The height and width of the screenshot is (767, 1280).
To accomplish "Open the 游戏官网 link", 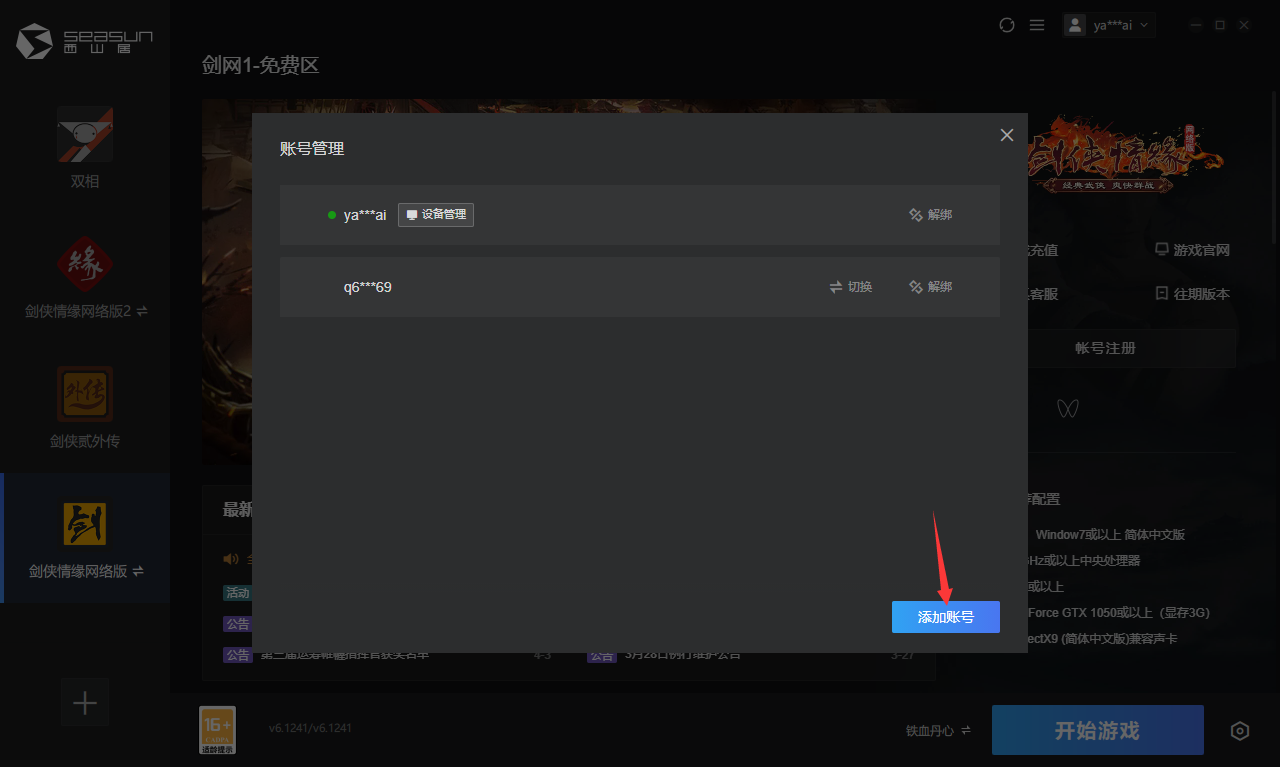I will 1192,250.
